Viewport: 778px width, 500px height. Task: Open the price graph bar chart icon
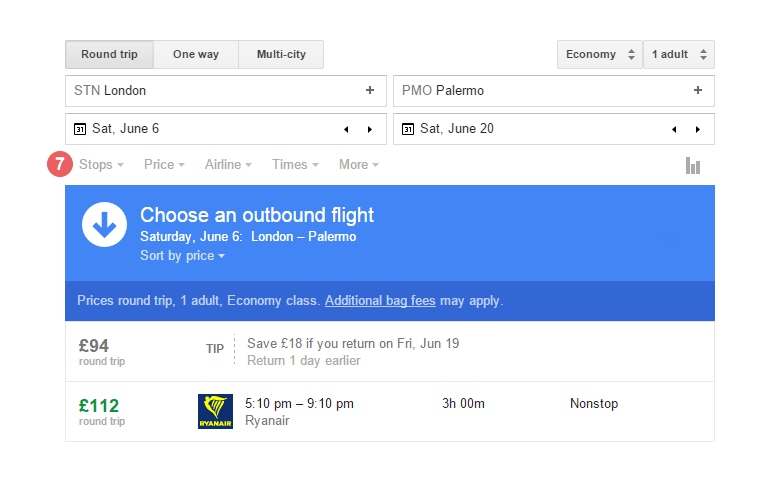693,165
